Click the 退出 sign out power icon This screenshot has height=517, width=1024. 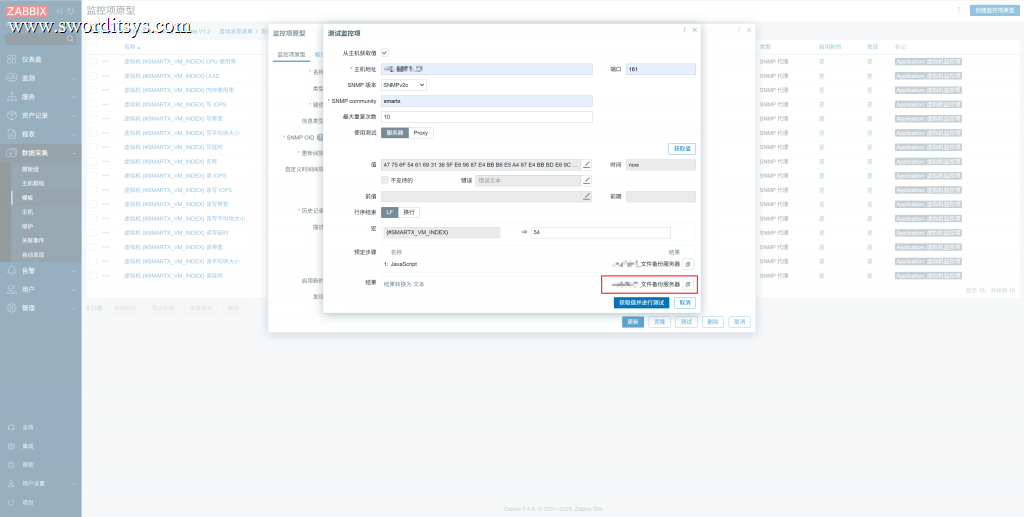click(11, 502)
